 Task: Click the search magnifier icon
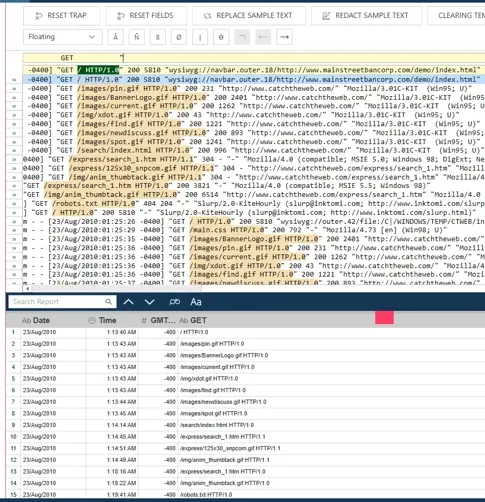tap(109, 302)
